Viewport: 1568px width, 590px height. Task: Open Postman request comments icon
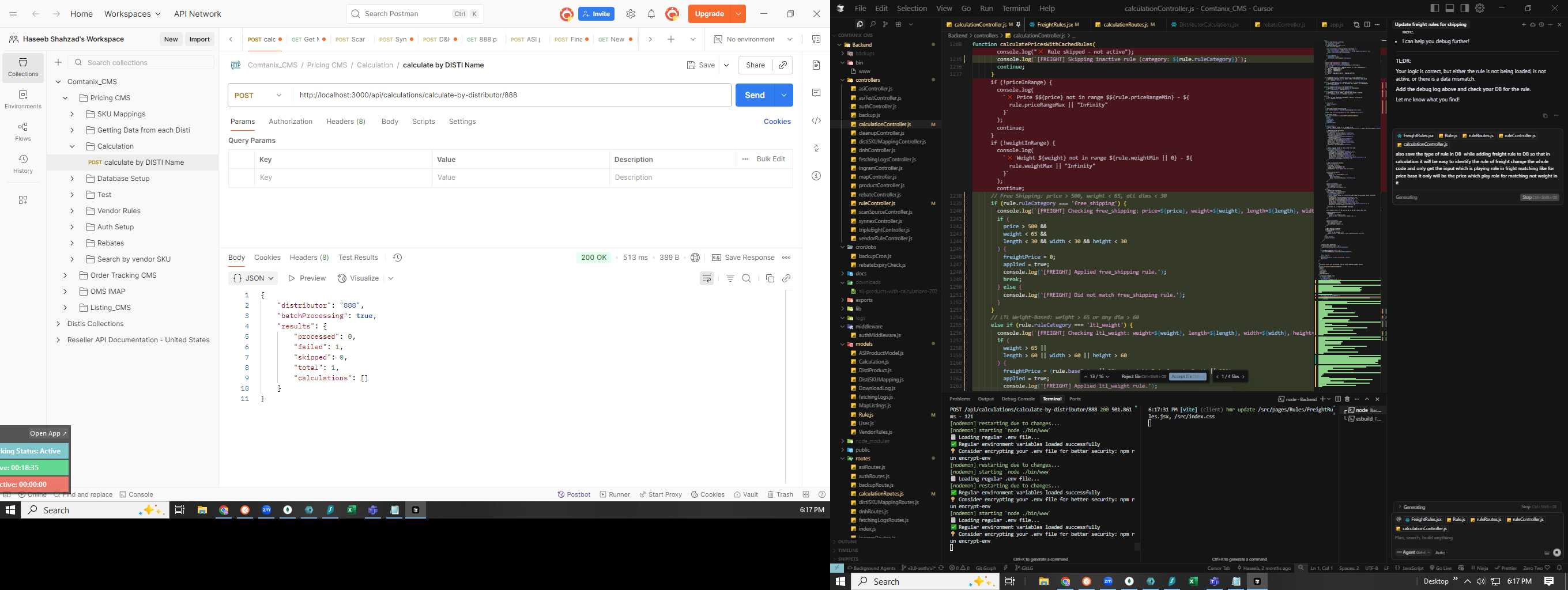click(x=816, y=92)
